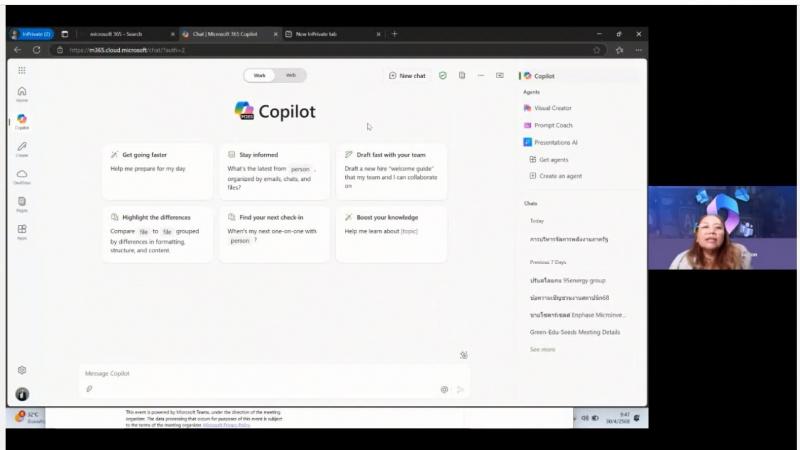Viewport: 800px width, 450px height.
Task: Open taskbar volume icon
Action: (585, 418)
